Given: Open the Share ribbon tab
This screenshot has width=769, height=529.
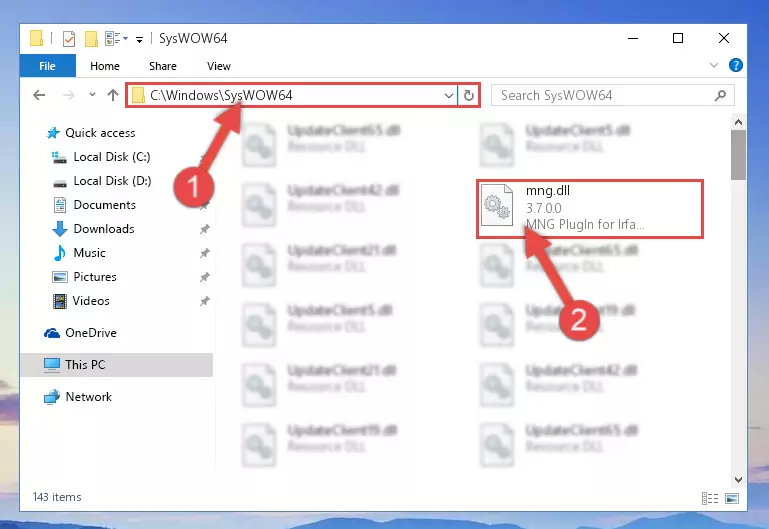Looking at the screenshot, I should [x=163, y=66].
